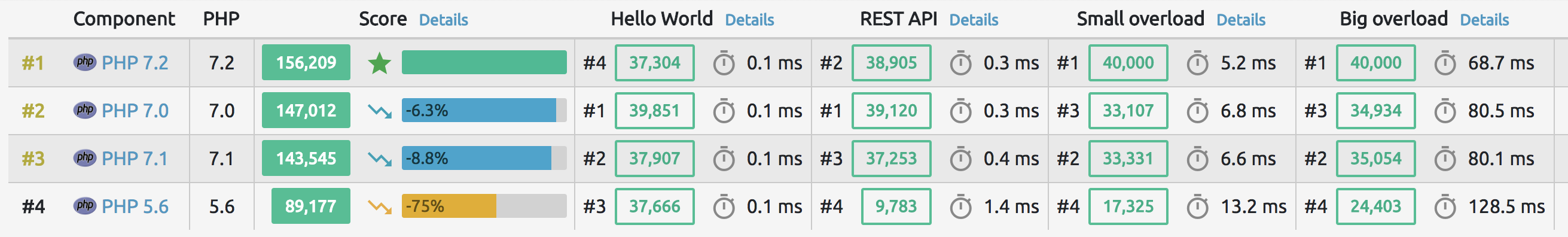
Task: Click stopwatch icon beside 1.4 ms
Action: pyautogui.click(x=960, y=206)
